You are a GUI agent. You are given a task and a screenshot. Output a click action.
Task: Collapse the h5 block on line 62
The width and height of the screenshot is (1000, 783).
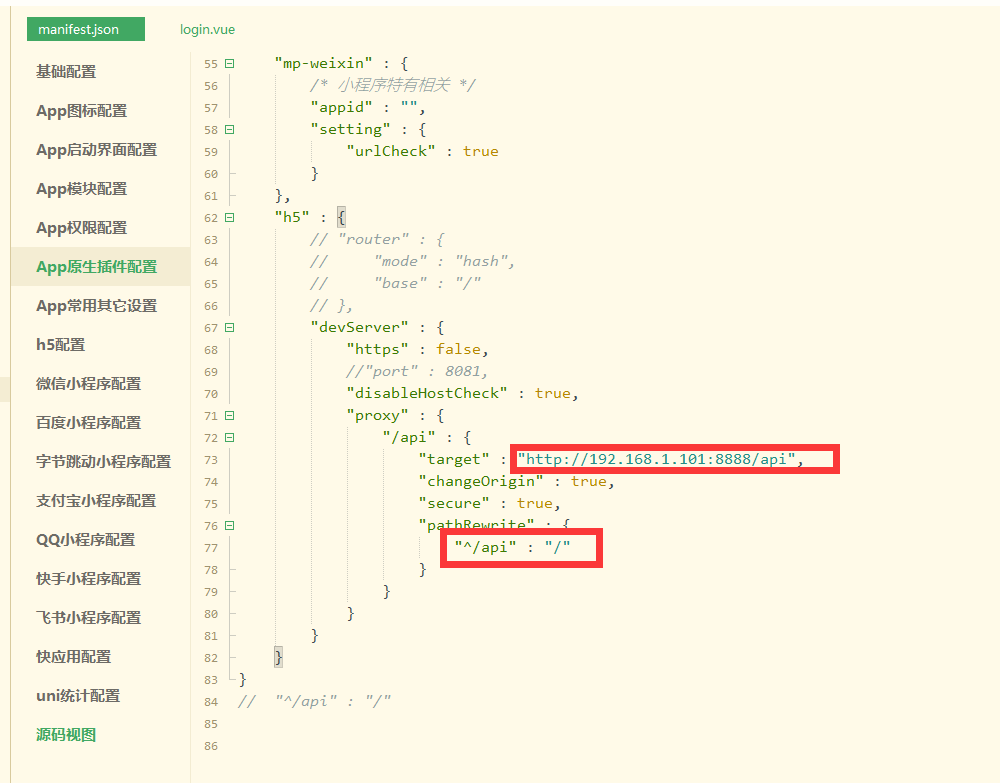click(x=227, y=216)
